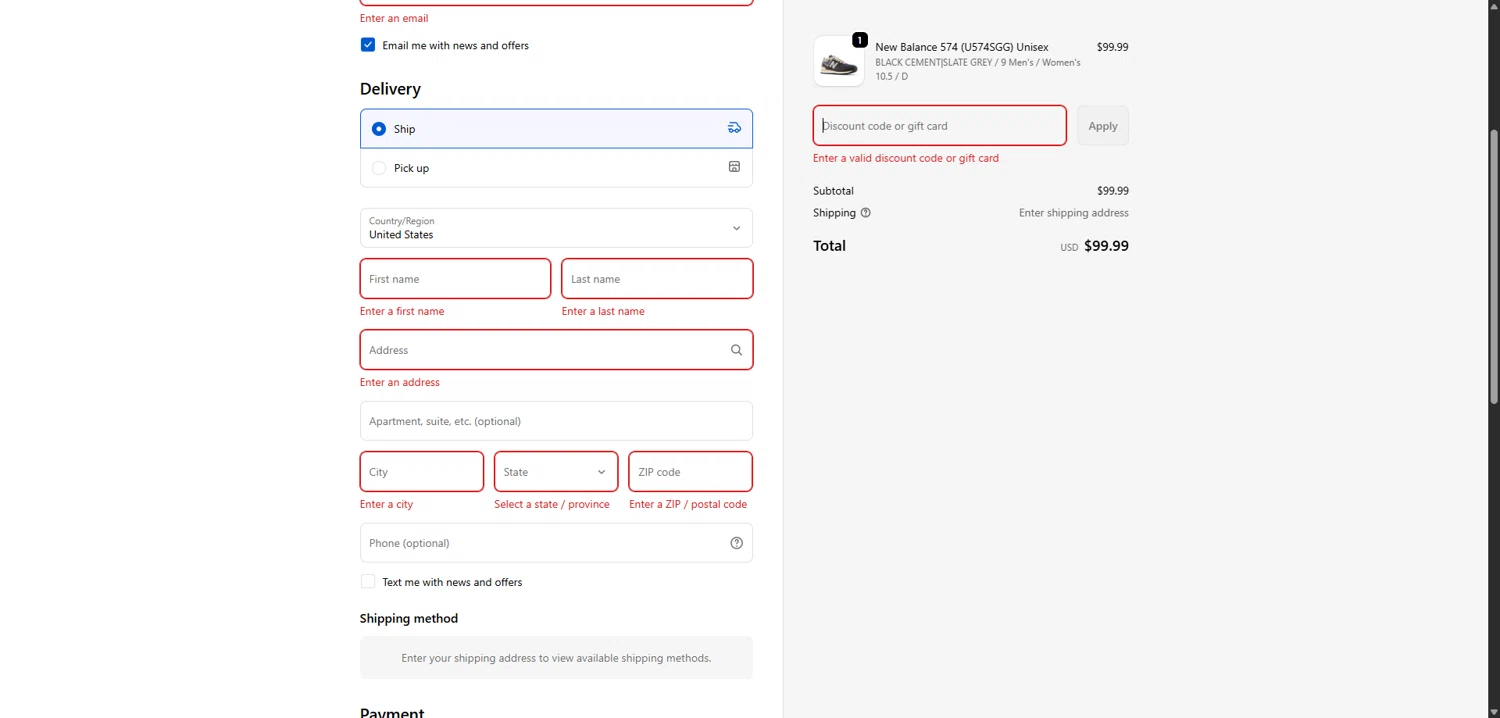Click the Apartment, suite, etc. field

(x=556, y=421)
